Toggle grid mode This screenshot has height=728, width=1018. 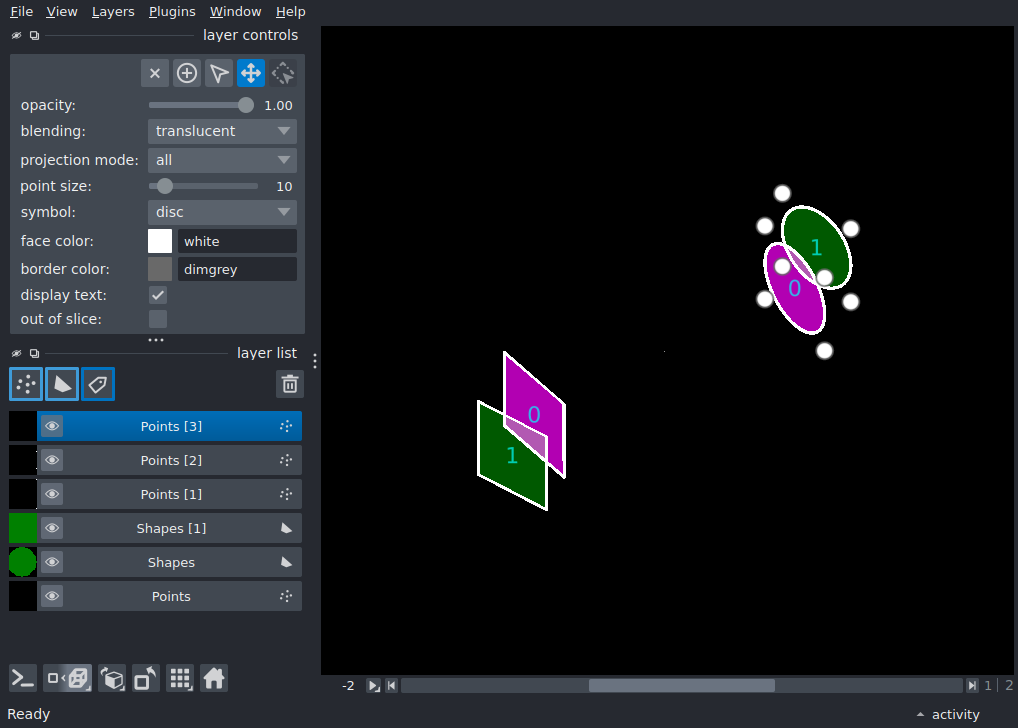click(x=180, y=679)
